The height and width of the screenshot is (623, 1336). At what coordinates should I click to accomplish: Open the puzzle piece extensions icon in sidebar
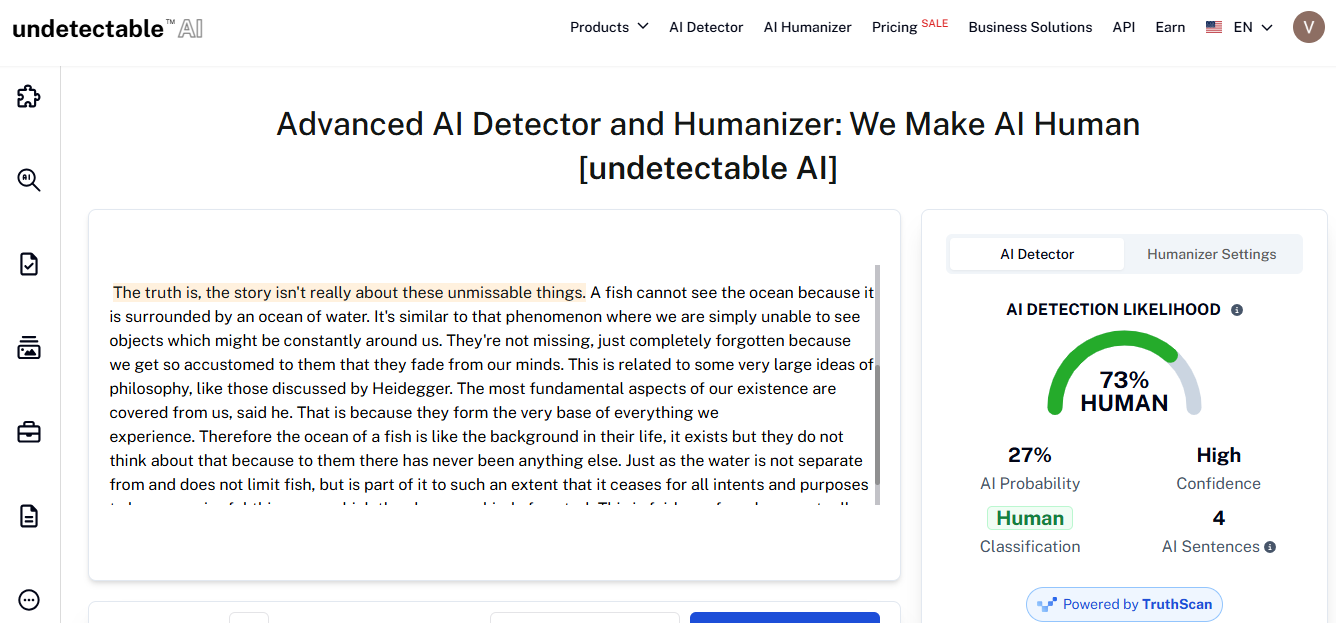29,97
